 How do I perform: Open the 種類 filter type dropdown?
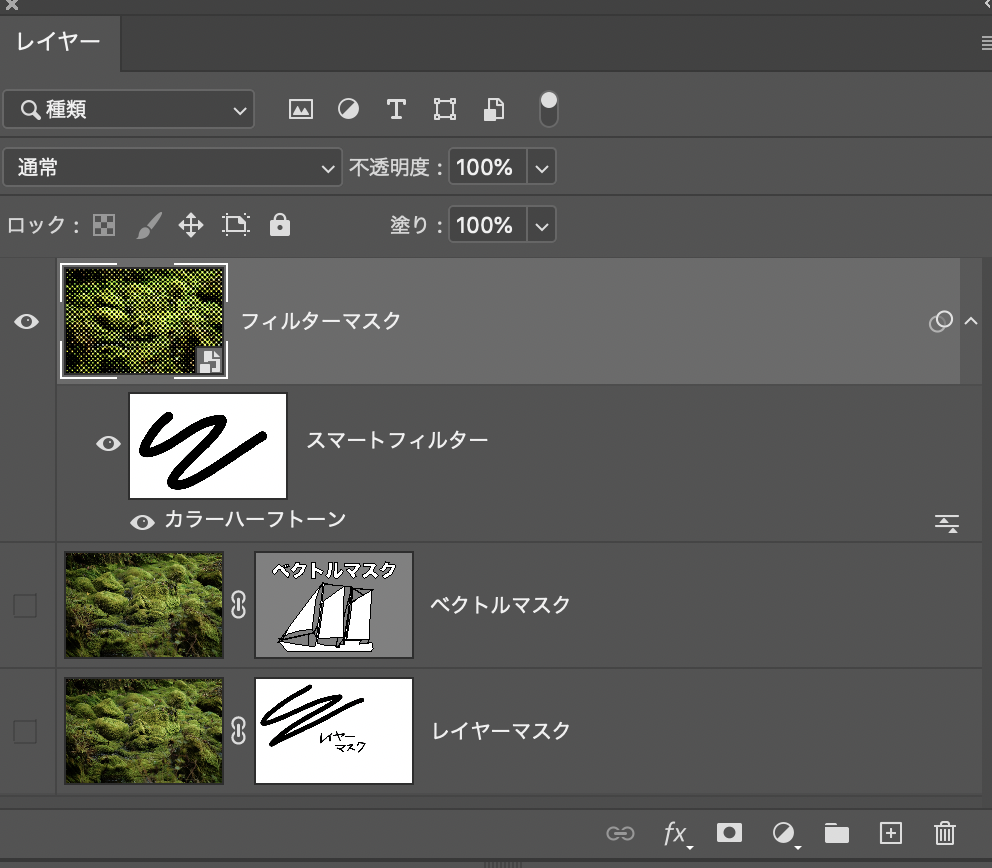click(x=128, y=109)
